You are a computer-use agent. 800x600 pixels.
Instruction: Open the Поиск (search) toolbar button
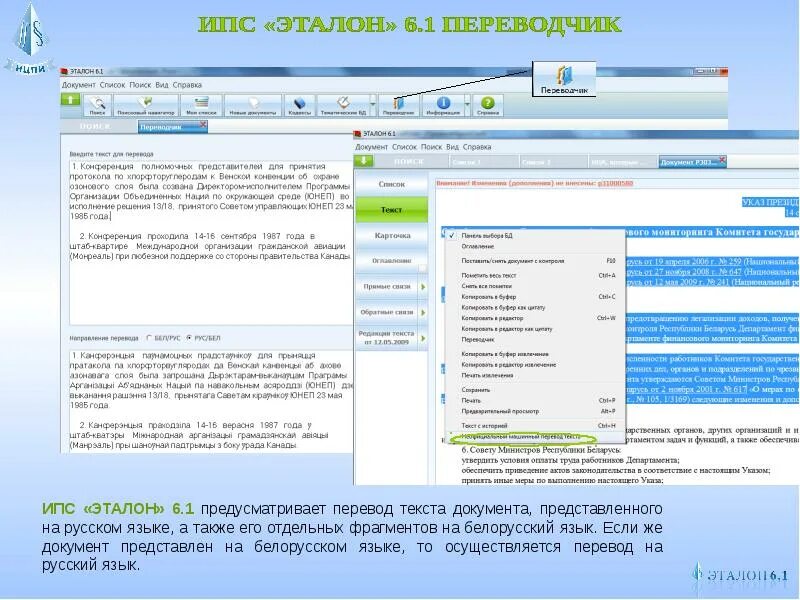click(97, 105)
